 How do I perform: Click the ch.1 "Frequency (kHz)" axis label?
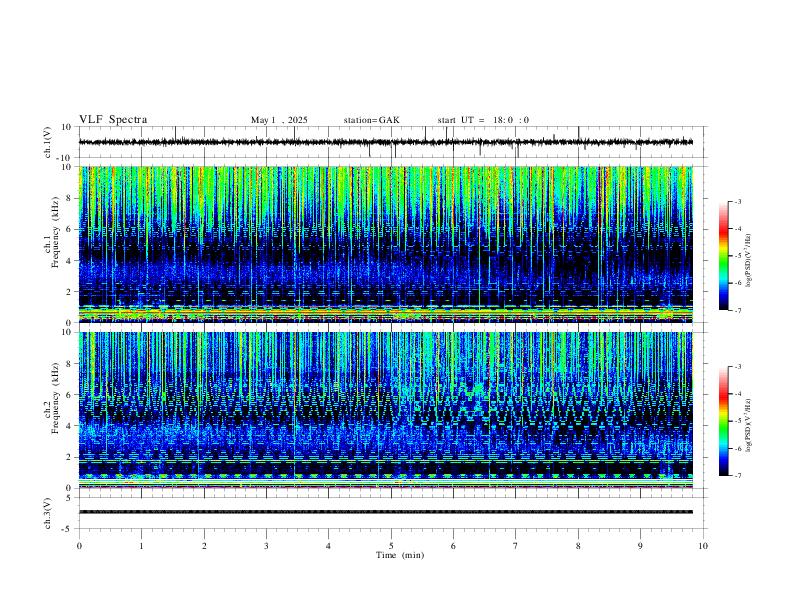[55, 232]
